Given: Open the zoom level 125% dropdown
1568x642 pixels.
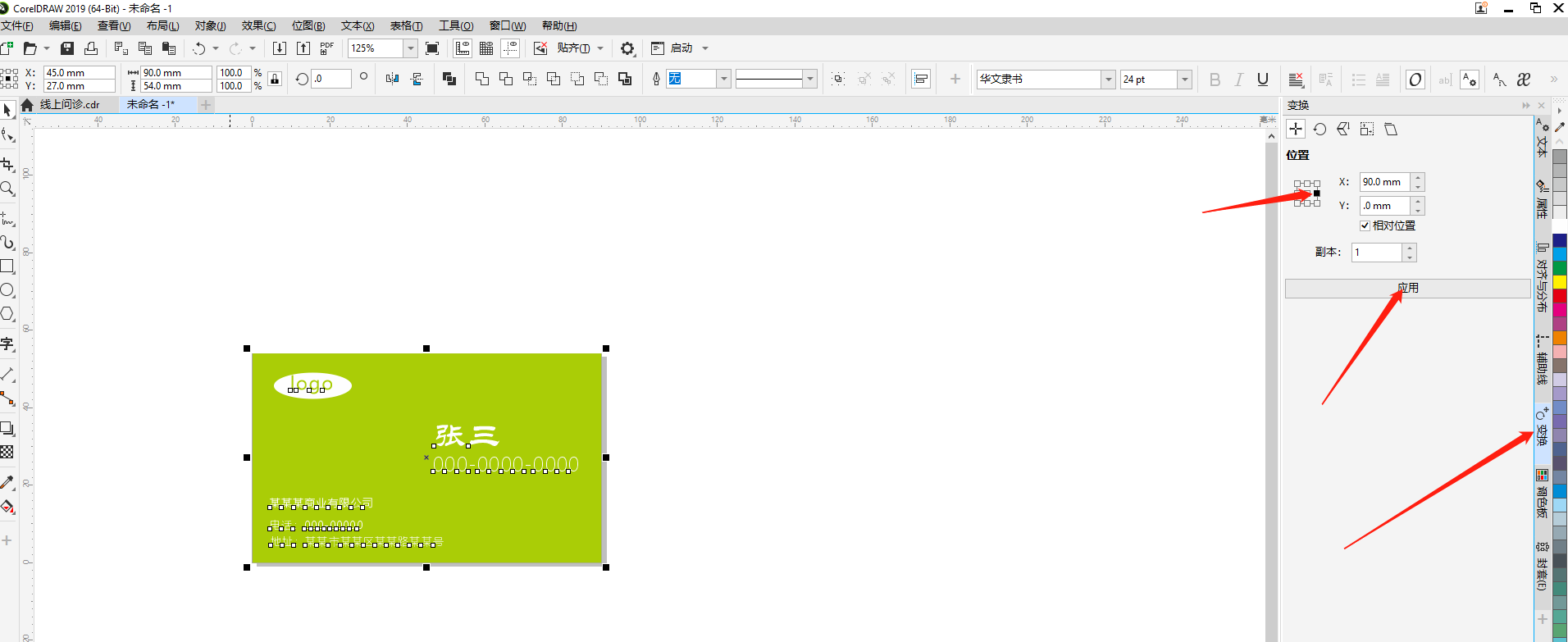Looking at the screenshot, I should [x=411, y=48].
